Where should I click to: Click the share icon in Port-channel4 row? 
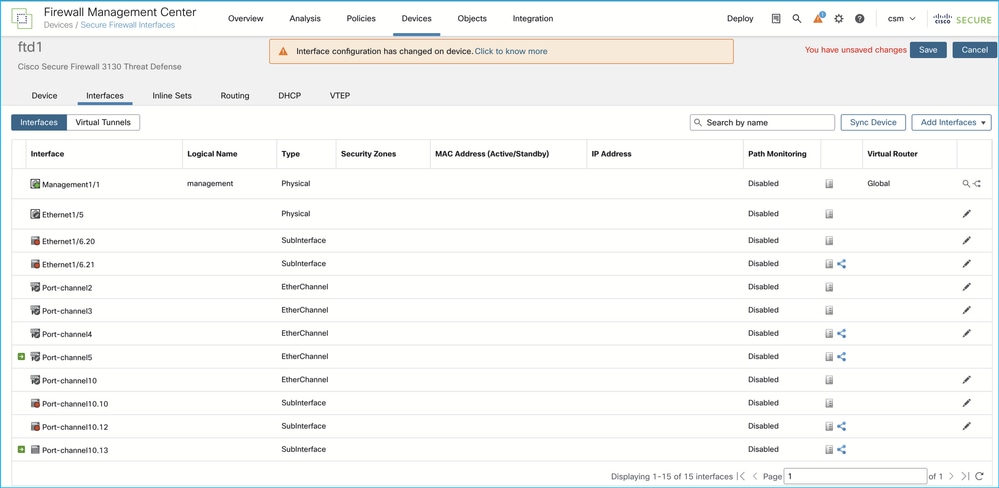coord(841,333)
